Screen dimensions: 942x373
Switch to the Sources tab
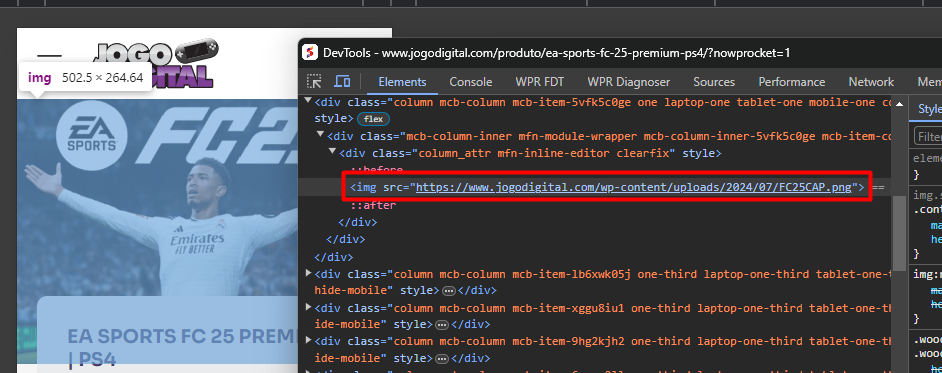[x=714, y=82]
